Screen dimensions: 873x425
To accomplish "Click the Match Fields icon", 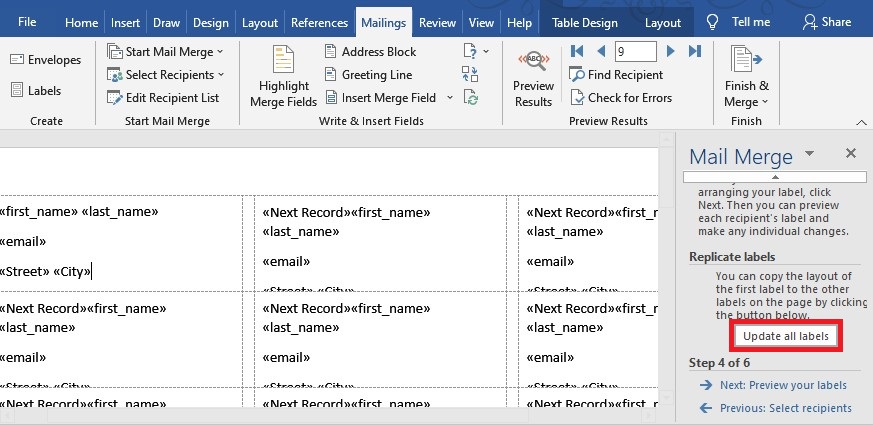I will pos(470,75).
